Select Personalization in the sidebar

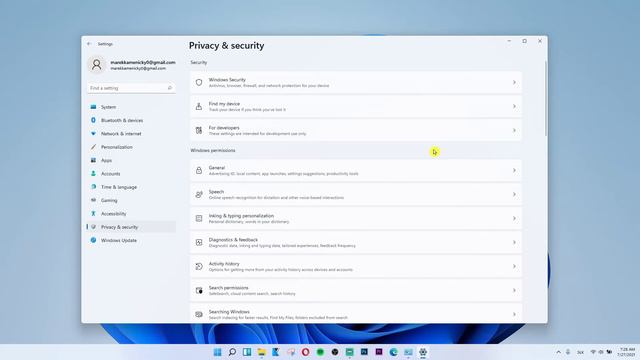(x=131, y=147)
